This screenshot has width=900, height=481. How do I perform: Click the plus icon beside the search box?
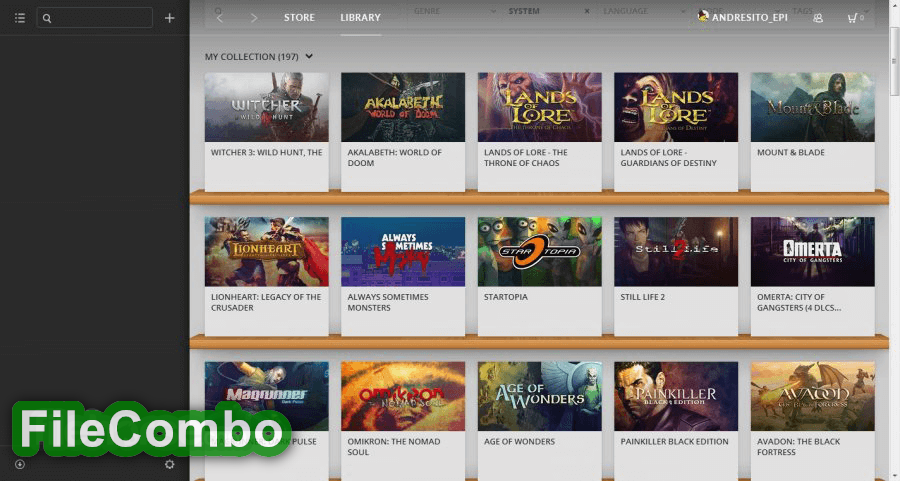pos(169,18)
